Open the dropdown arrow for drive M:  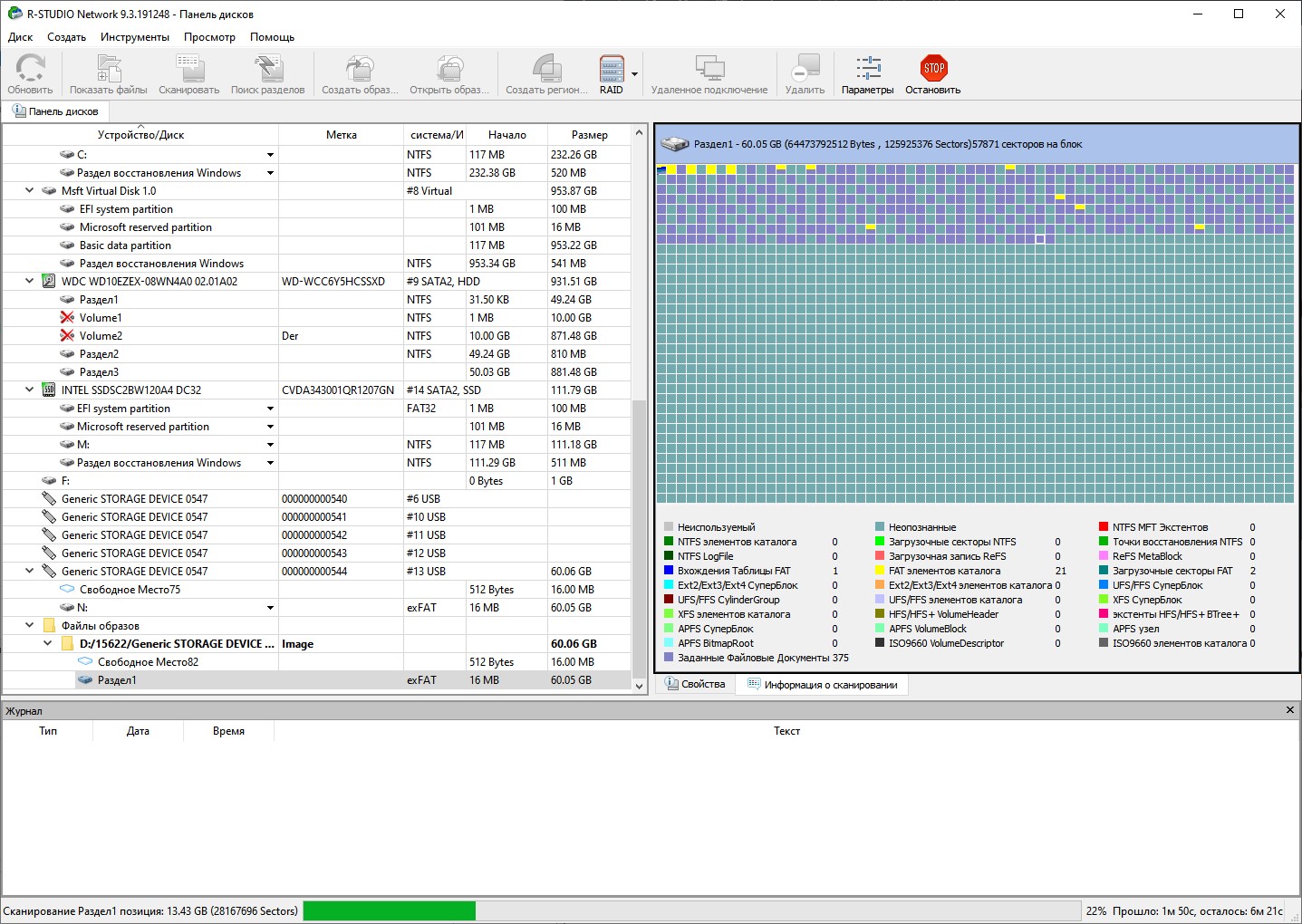point(270,445)
